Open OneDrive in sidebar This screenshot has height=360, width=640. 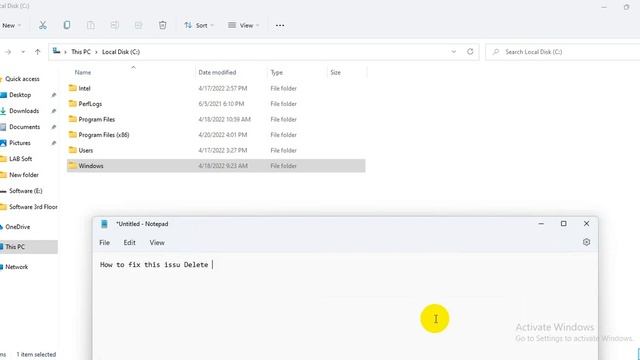[x=18, y=227]
